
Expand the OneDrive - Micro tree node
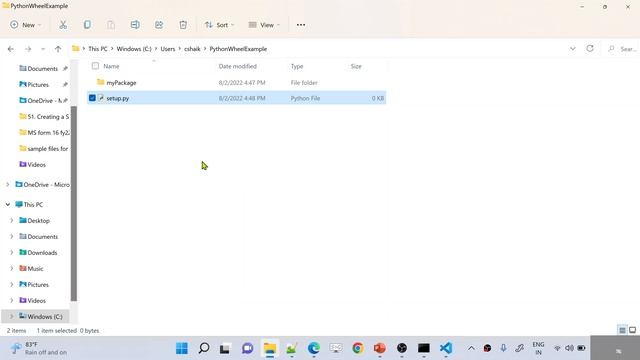tap(8, 184)
